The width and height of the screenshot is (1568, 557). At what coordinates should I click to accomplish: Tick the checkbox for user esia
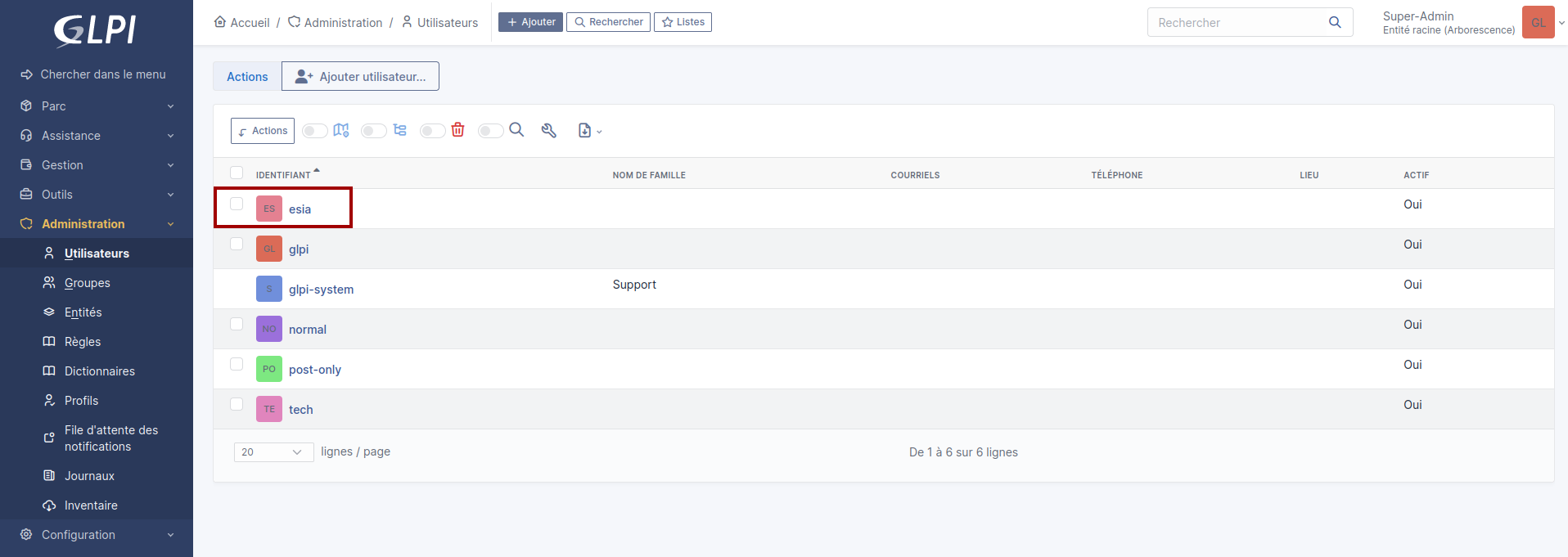237,204
